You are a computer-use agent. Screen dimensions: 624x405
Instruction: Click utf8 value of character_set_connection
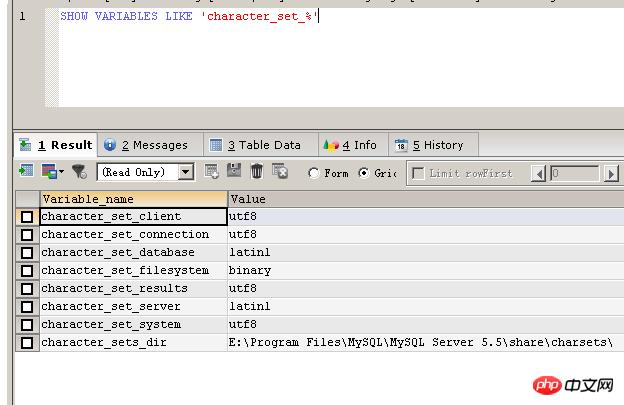coord(426,234)
